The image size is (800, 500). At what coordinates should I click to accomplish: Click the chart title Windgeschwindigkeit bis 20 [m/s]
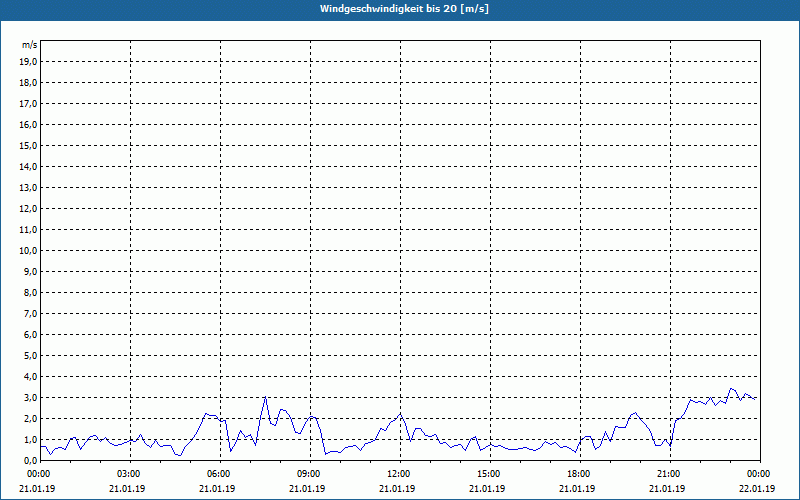[404, 9]
